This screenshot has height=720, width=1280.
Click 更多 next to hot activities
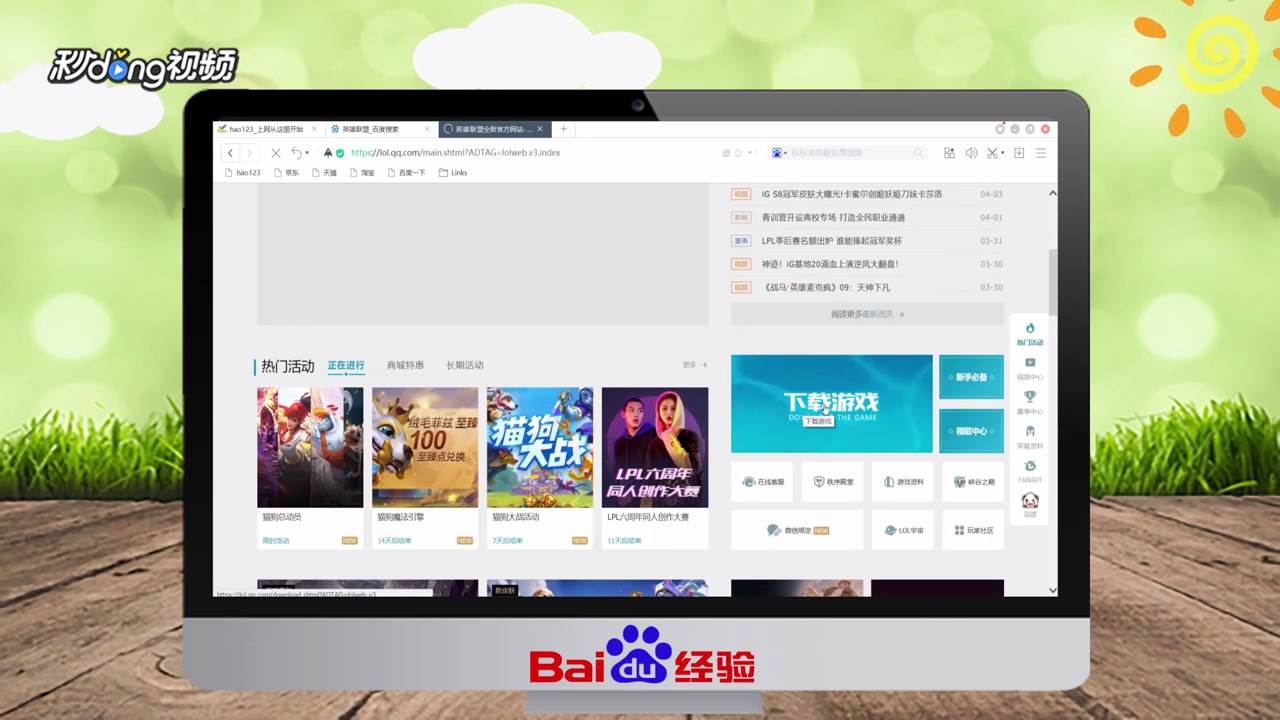click(x=694, y=365)
